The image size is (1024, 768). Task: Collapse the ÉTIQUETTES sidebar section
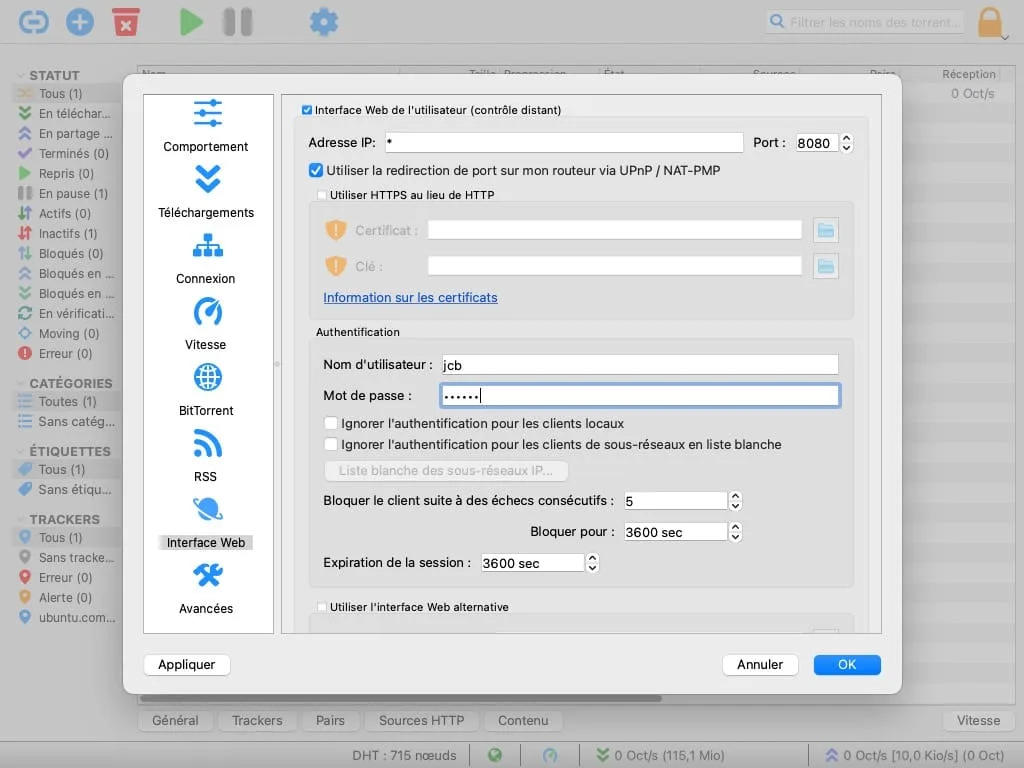(x=20, y=451)
